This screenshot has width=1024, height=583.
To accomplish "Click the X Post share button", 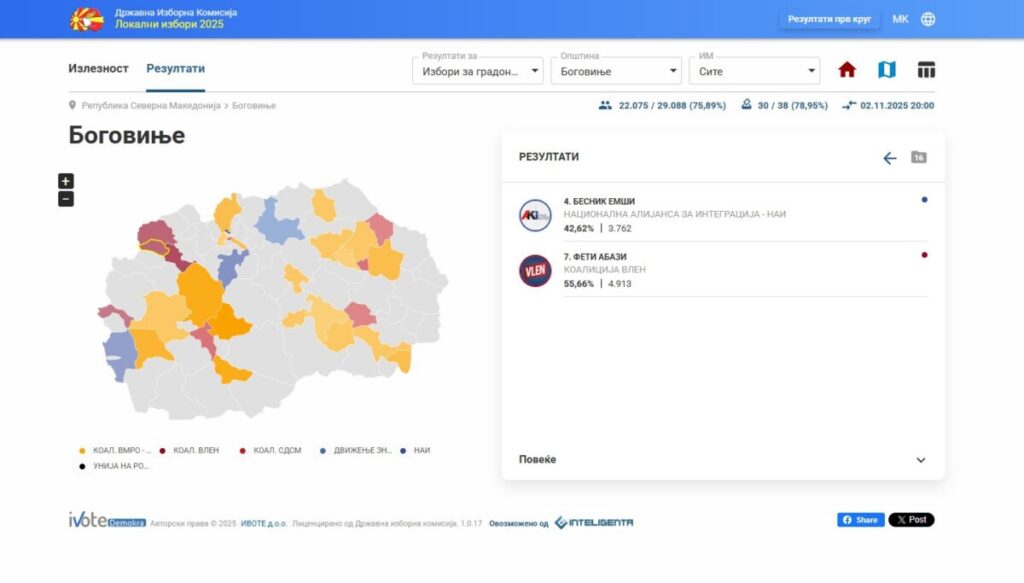I will pos(910,519).
